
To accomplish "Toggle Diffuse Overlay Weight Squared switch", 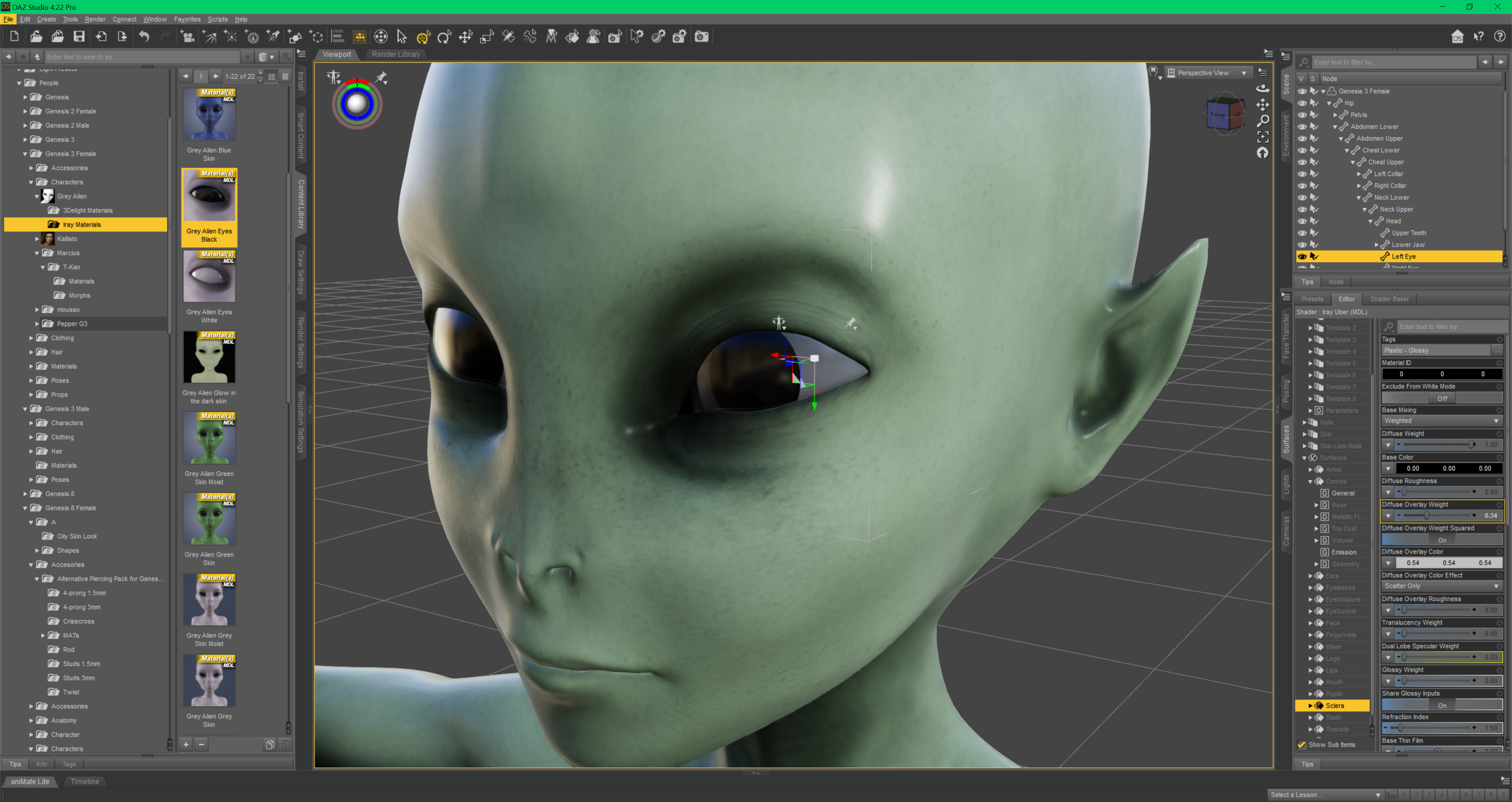I will (x=1442, y=540).
